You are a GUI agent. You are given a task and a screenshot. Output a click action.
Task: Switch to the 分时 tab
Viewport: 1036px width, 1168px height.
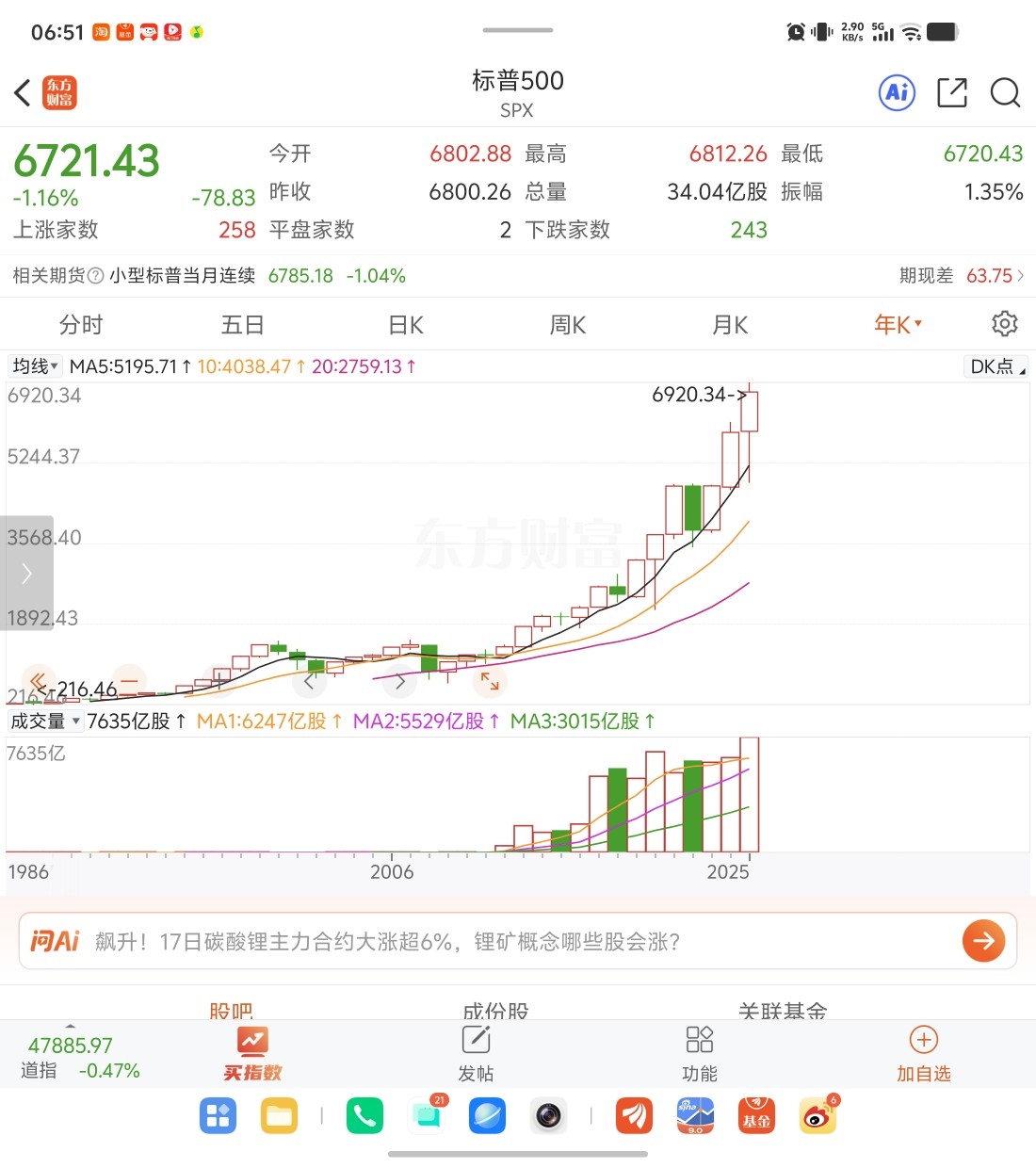pyautogui.click(x=81, y=325)
